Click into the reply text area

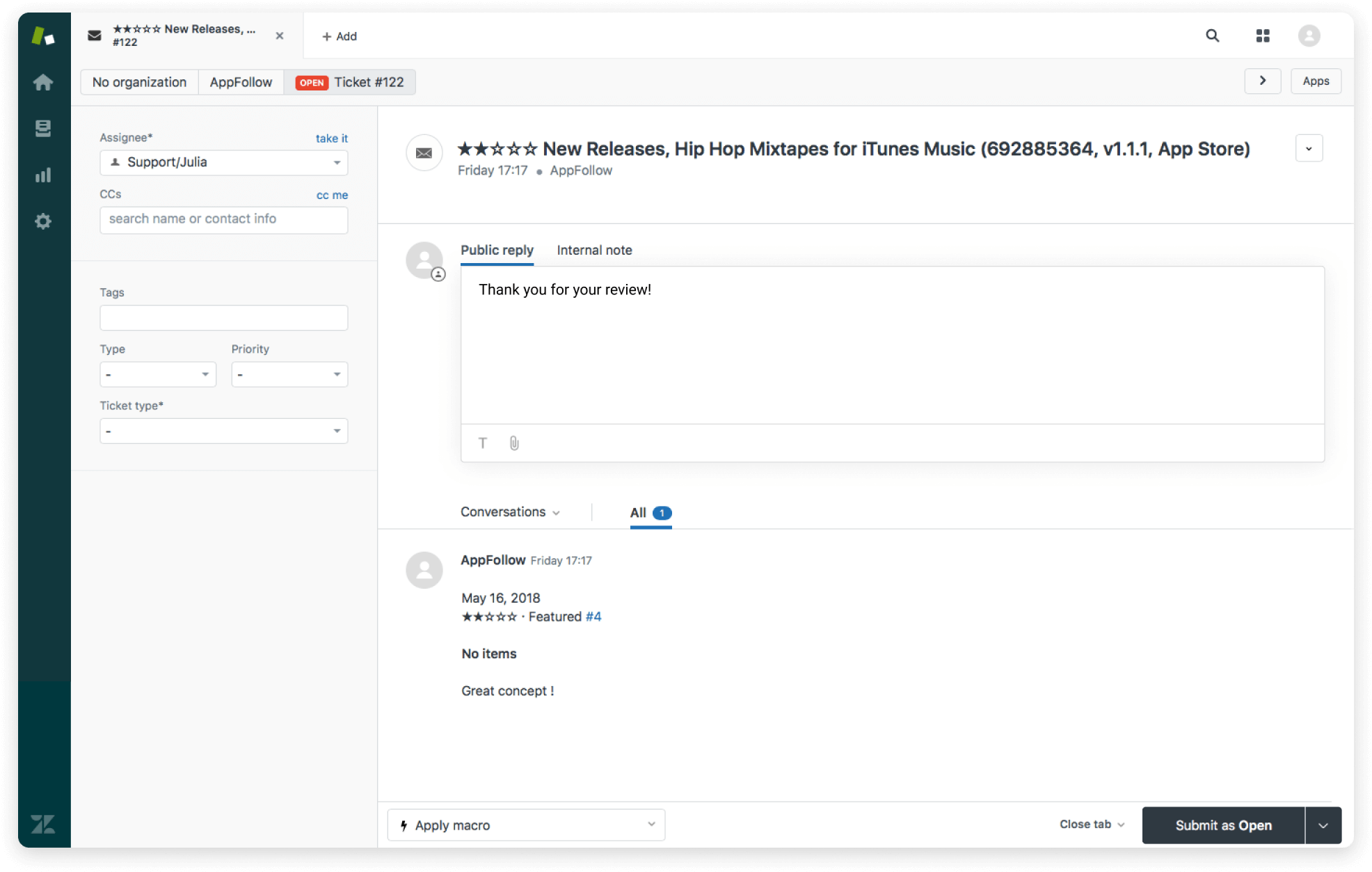[892, 345]
